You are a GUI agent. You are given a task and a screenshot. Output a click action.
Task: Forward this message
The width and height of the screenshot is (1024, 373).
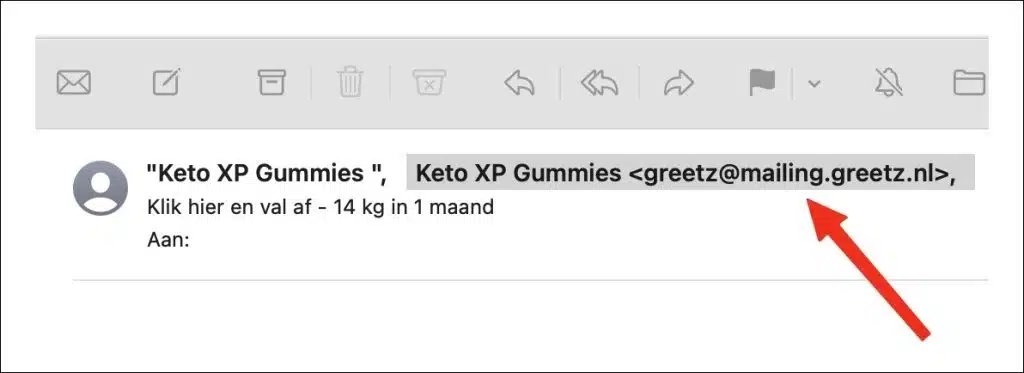point(679,83)
